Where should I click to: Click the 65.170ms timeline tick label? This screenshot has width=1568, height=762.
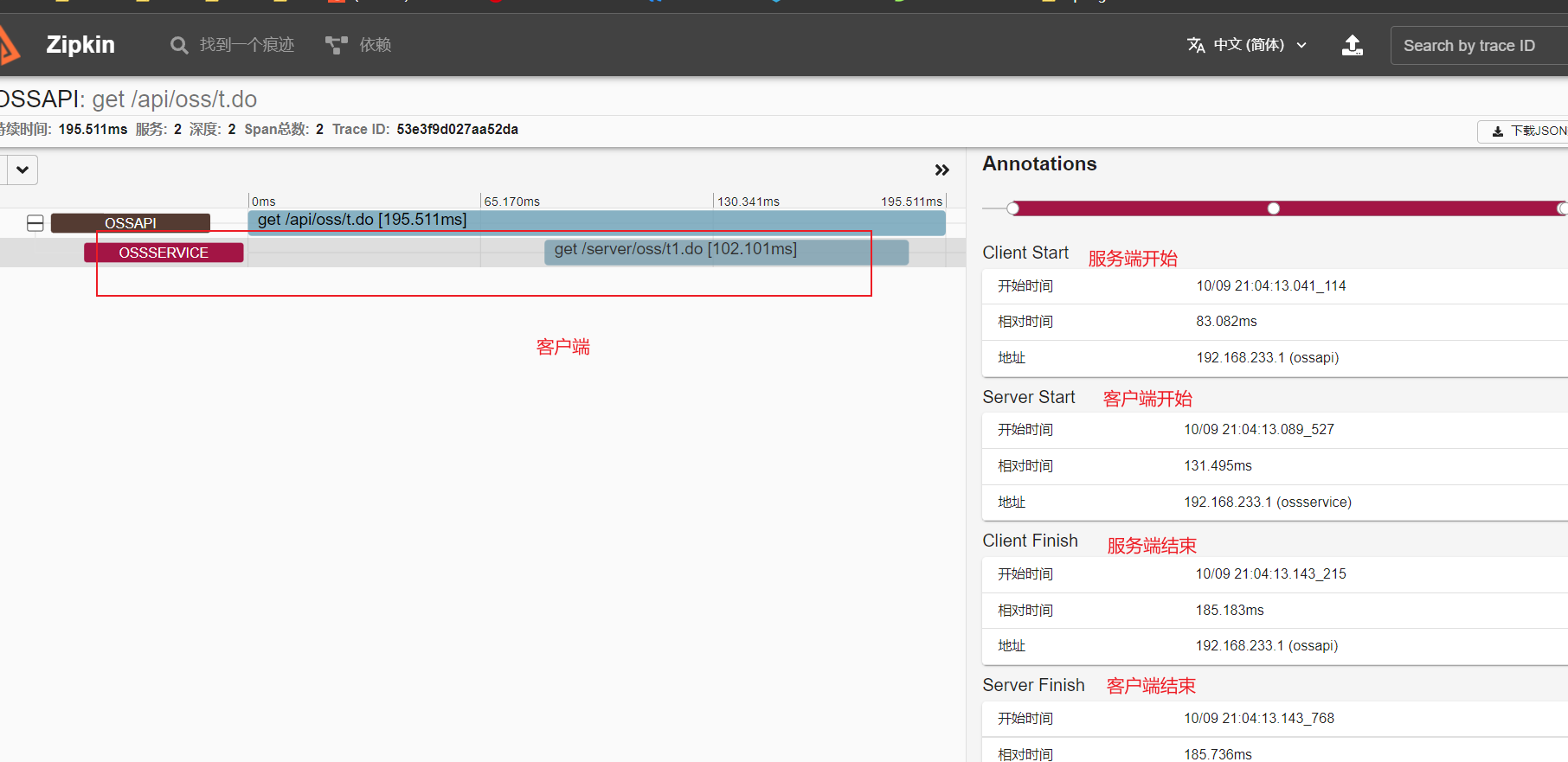coord(512,202)
